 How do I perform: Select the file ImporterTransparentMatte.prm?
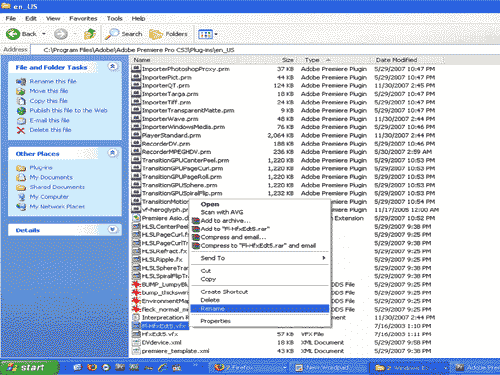point(188,111)
